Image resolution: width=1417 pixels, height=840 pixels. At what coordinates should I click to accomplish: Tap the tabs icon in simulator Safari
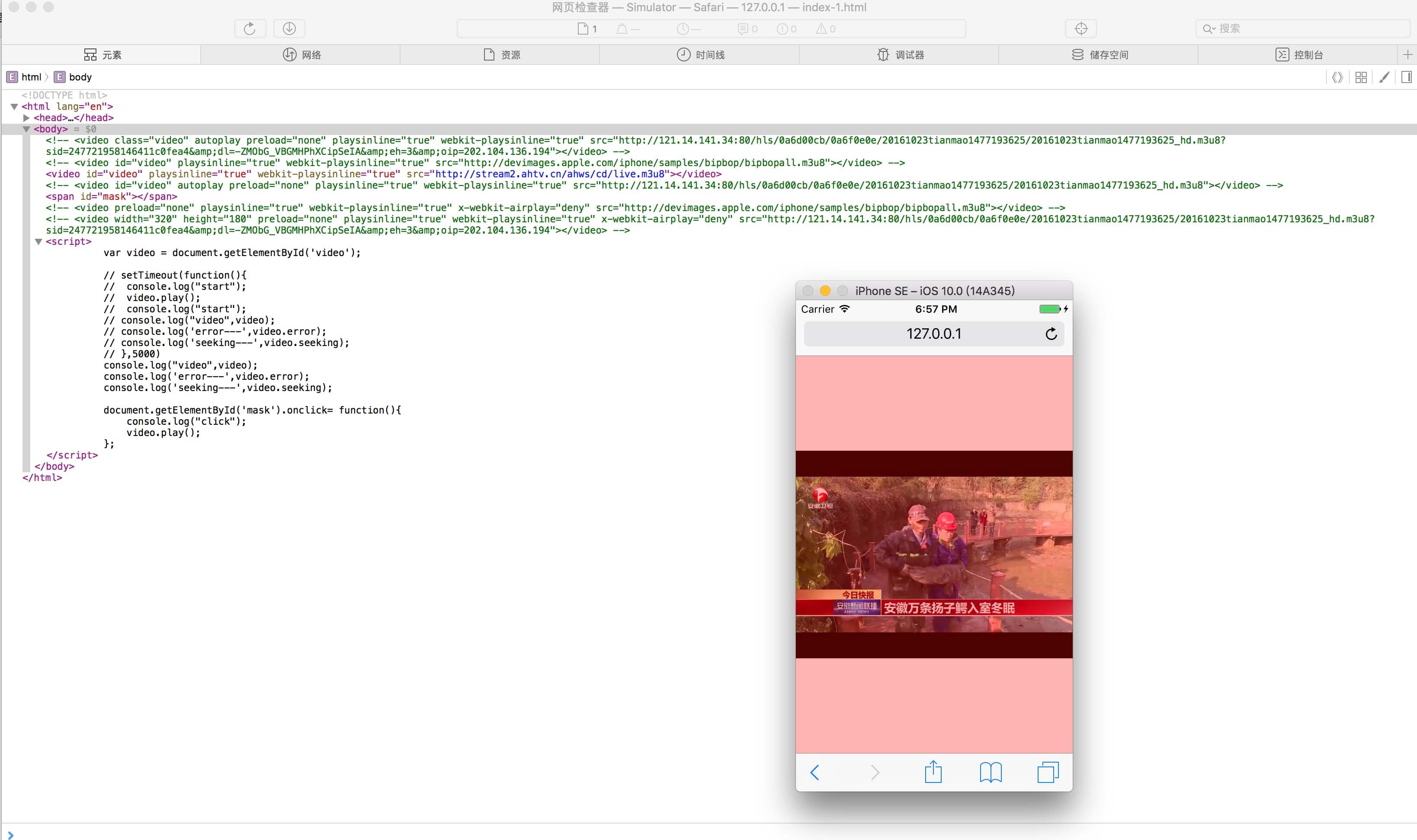pos(1048,772)
